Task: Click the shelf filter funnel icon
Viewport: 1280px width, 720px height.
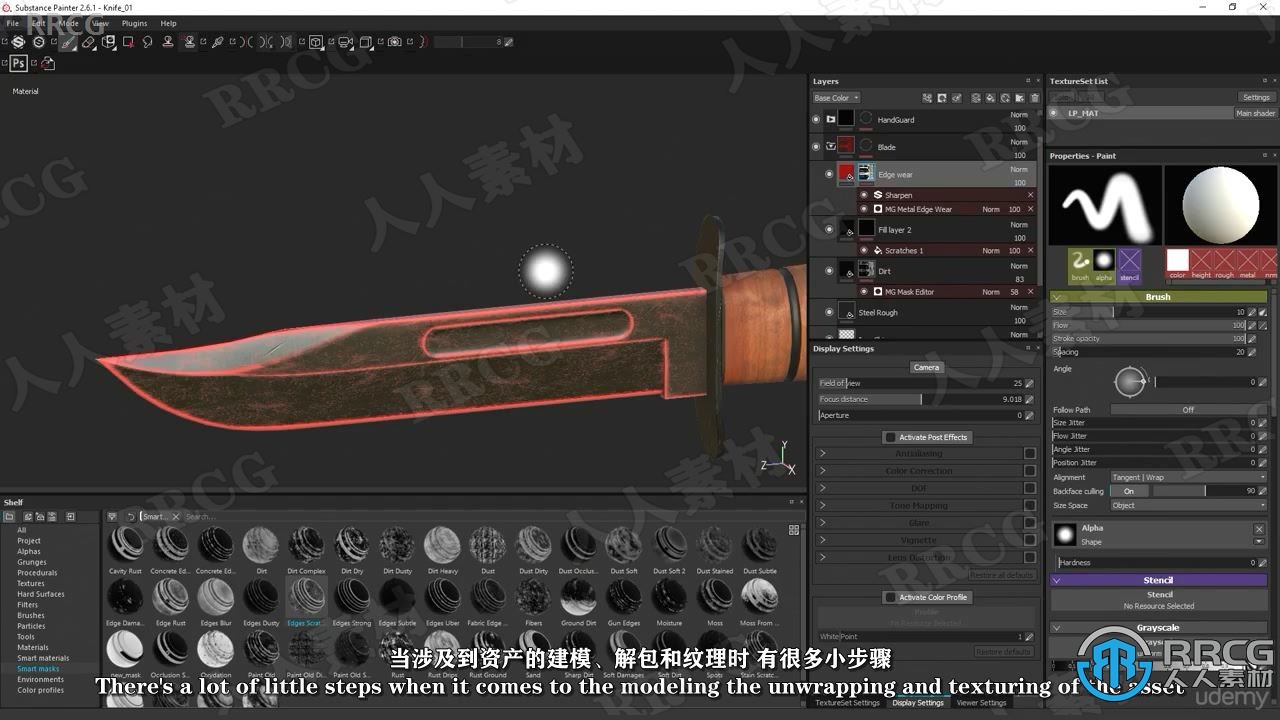Action: pyautogui.click(x=112, y=517)
